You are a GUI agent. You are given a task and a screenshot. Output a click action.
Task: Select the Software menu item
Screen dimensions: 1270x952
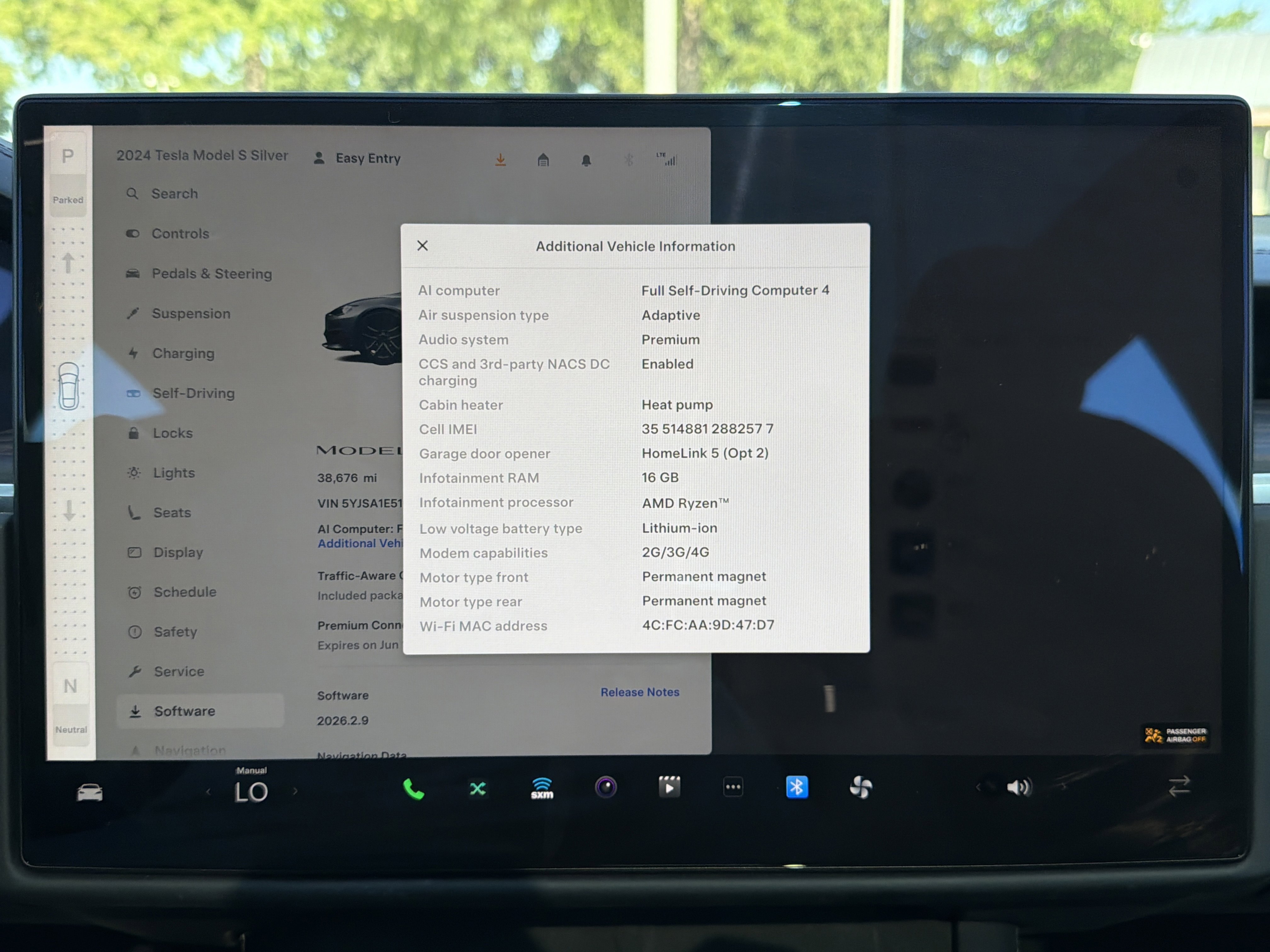[x=200, y=711]
